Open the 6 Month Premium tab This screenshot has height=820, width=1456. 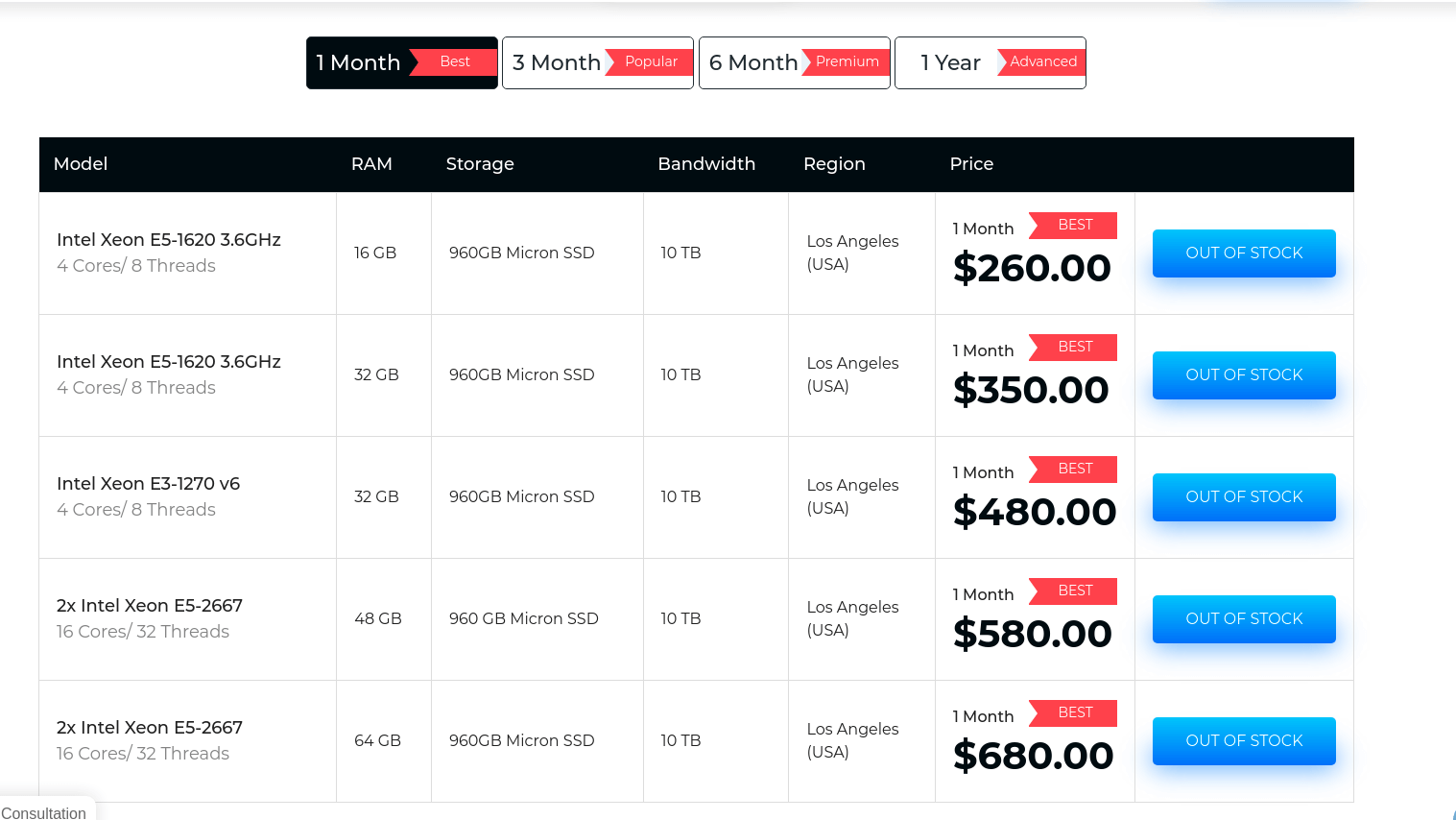point(754,63)
